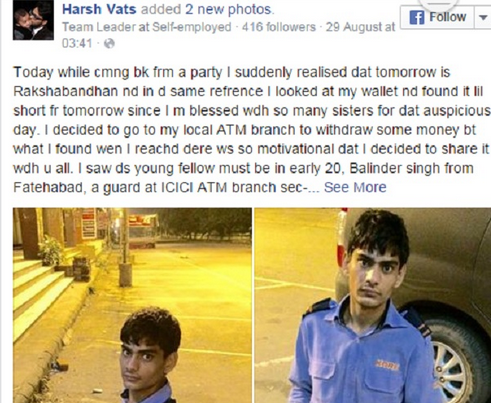Viewport: 493px width, 403px height.
Task: Open the Harsh Vats profile name link
Action: coord(99,9)
